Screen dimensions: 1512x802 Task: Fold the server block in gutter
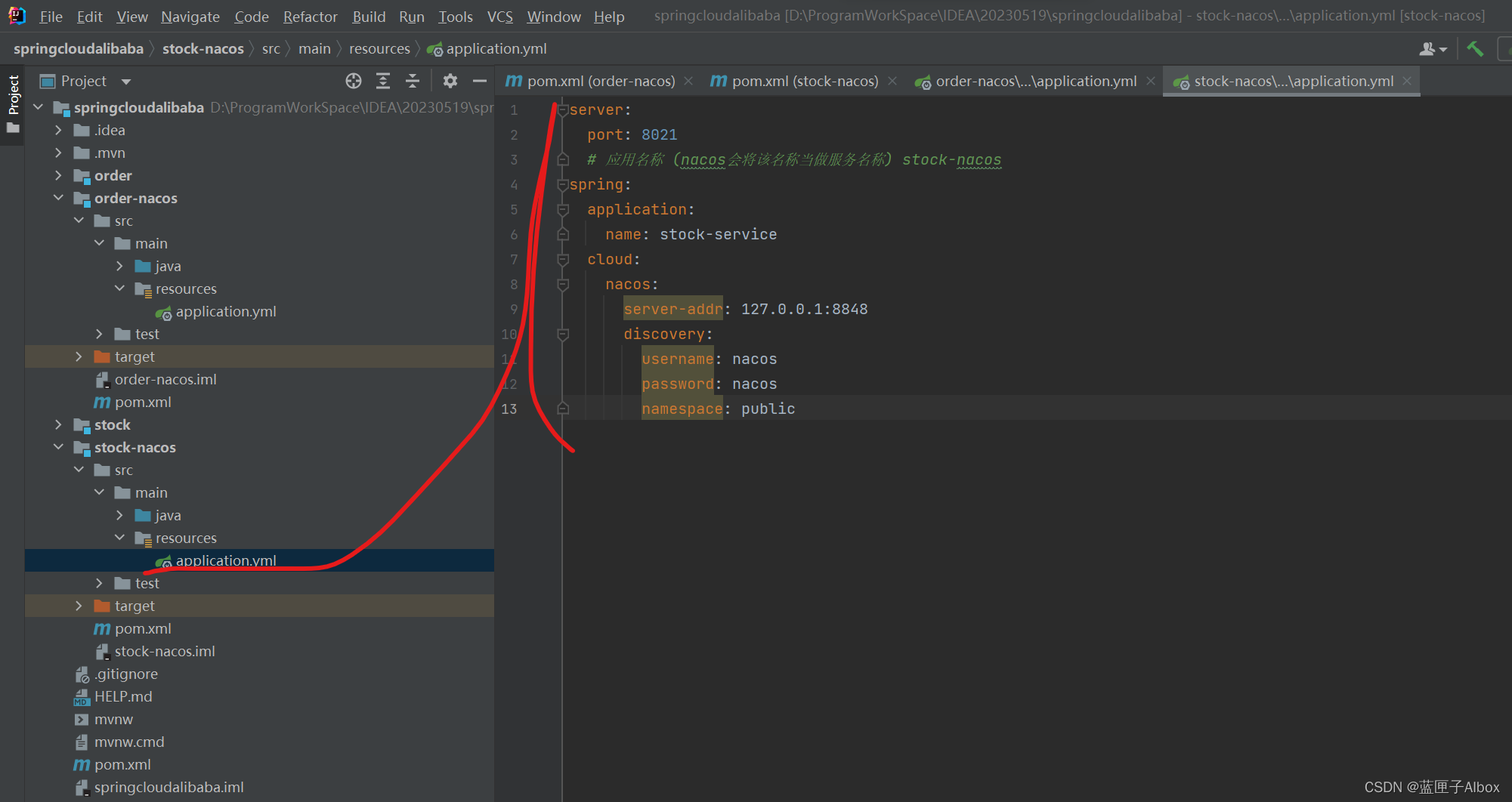[562, 110]
